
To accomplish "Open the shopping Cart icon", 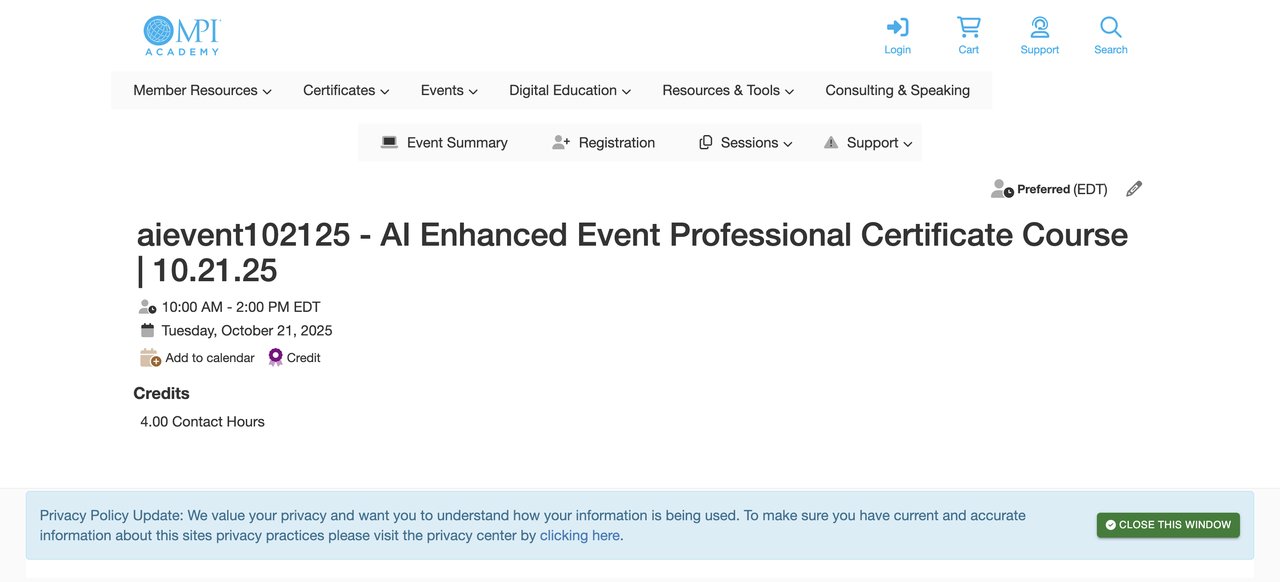I will (x=968, y=28).
